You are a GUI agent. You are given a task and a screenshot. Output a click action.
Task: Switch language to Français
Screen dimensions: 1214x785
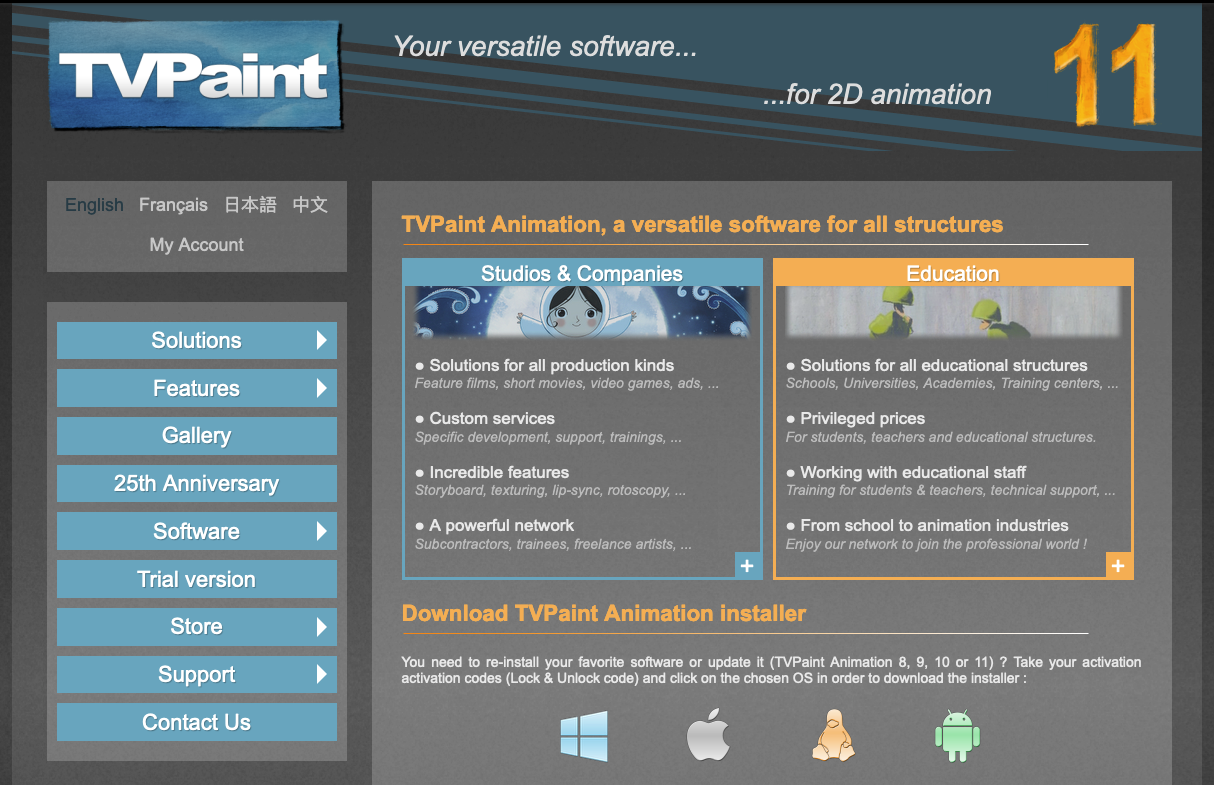click(x=173, y=205)
